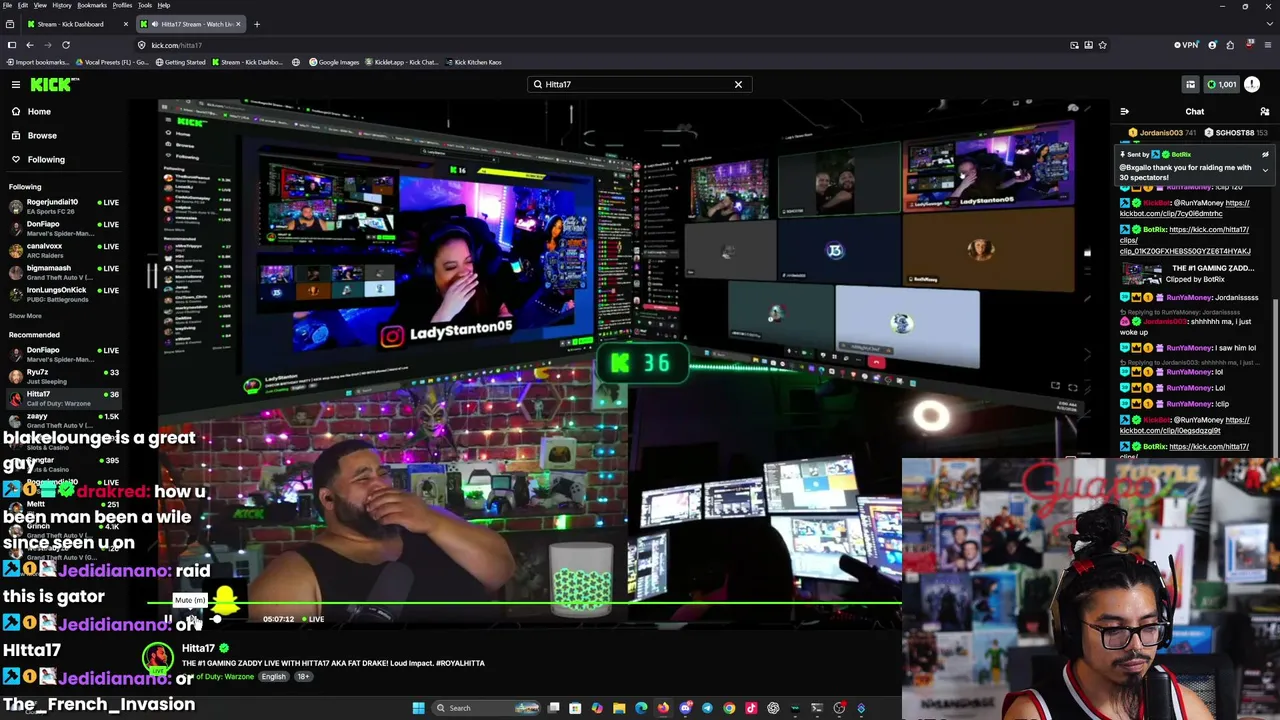The width and height of the screenshot is (1280, 720).
Task: Open TikTok from the taskbar
Action: pyautogui.click(x=751, y=708)
